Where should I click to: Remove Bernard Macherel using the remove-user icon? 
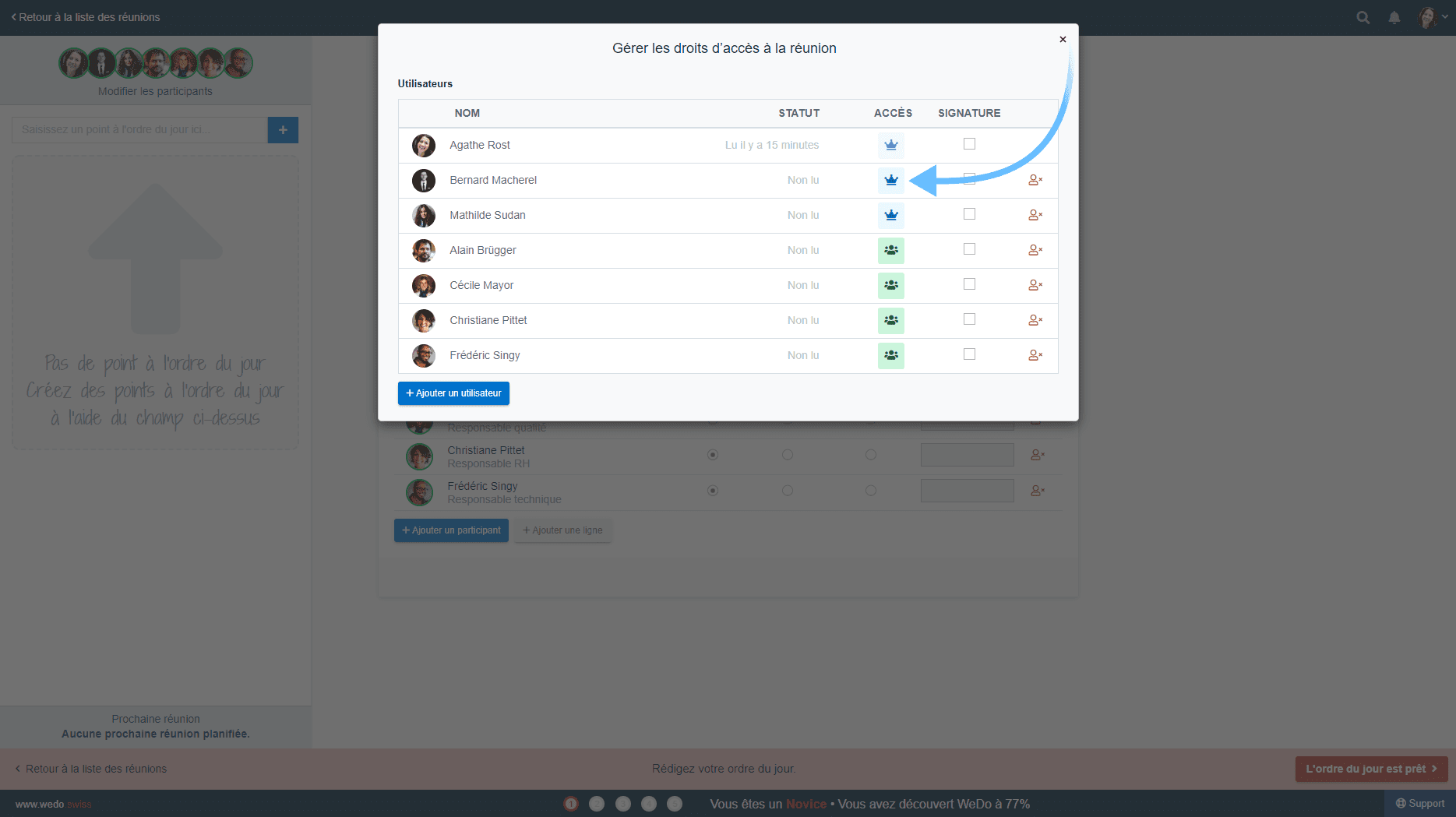(x=1035, y=181)
